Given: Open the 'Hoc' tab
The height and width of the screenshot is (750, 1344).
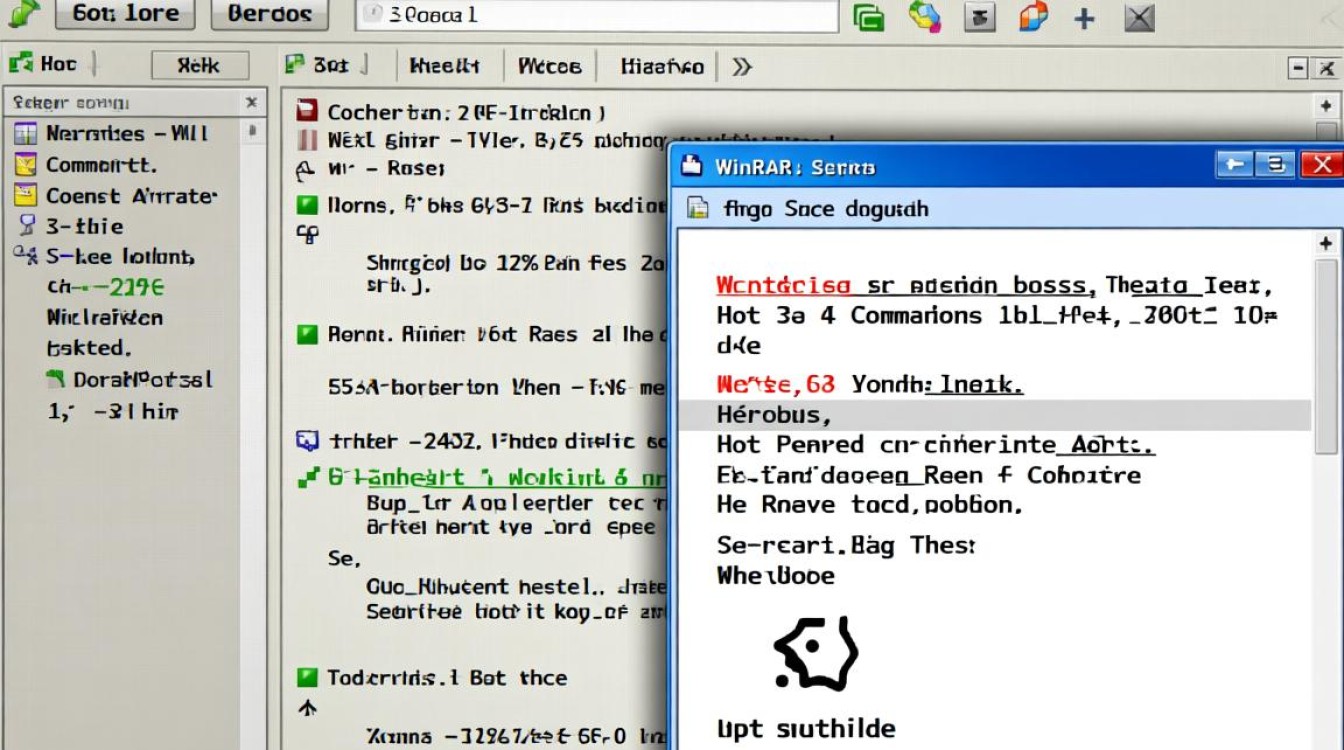Looking at the screenshot, I should click(58, 64).
